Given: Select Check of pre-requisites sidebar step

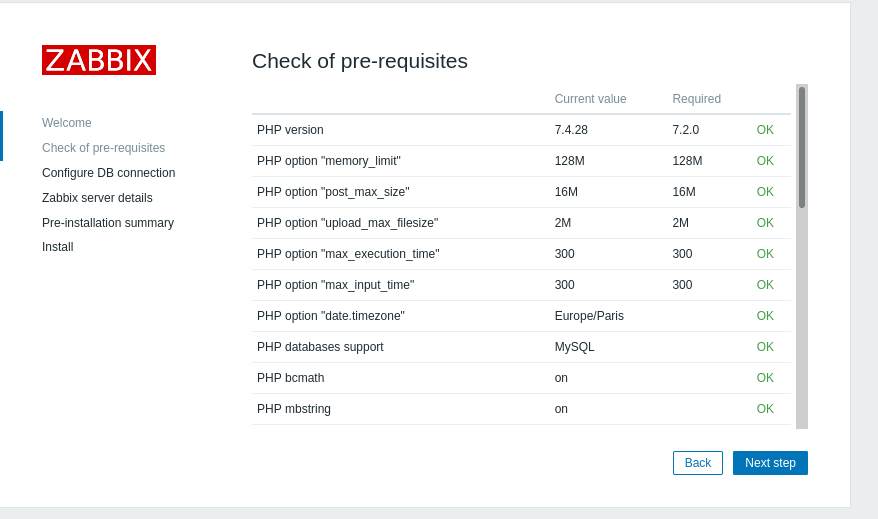Looking at the screenshot, I should pos(103,148).
